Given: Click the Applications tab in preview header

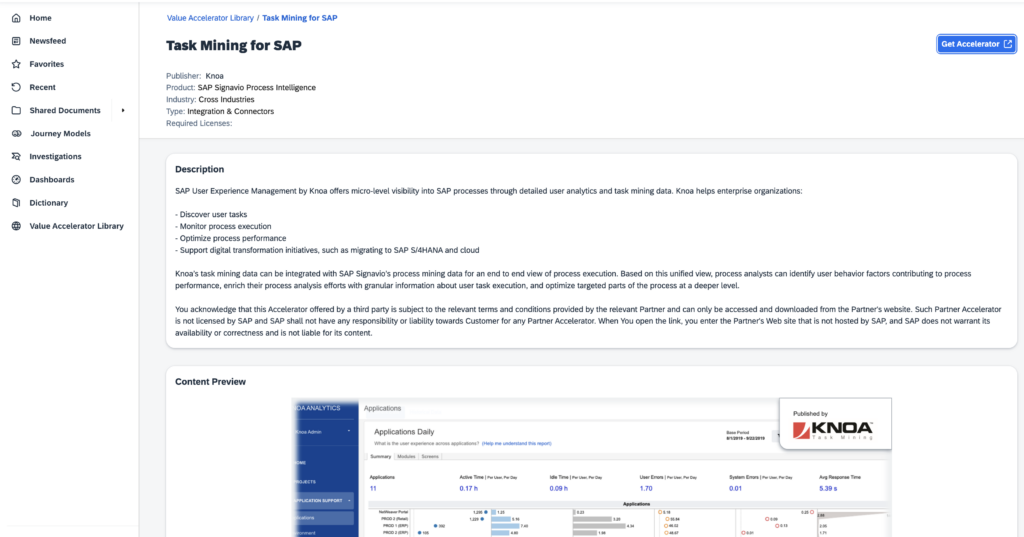Looking at the screenshot, I should point(383,408).
